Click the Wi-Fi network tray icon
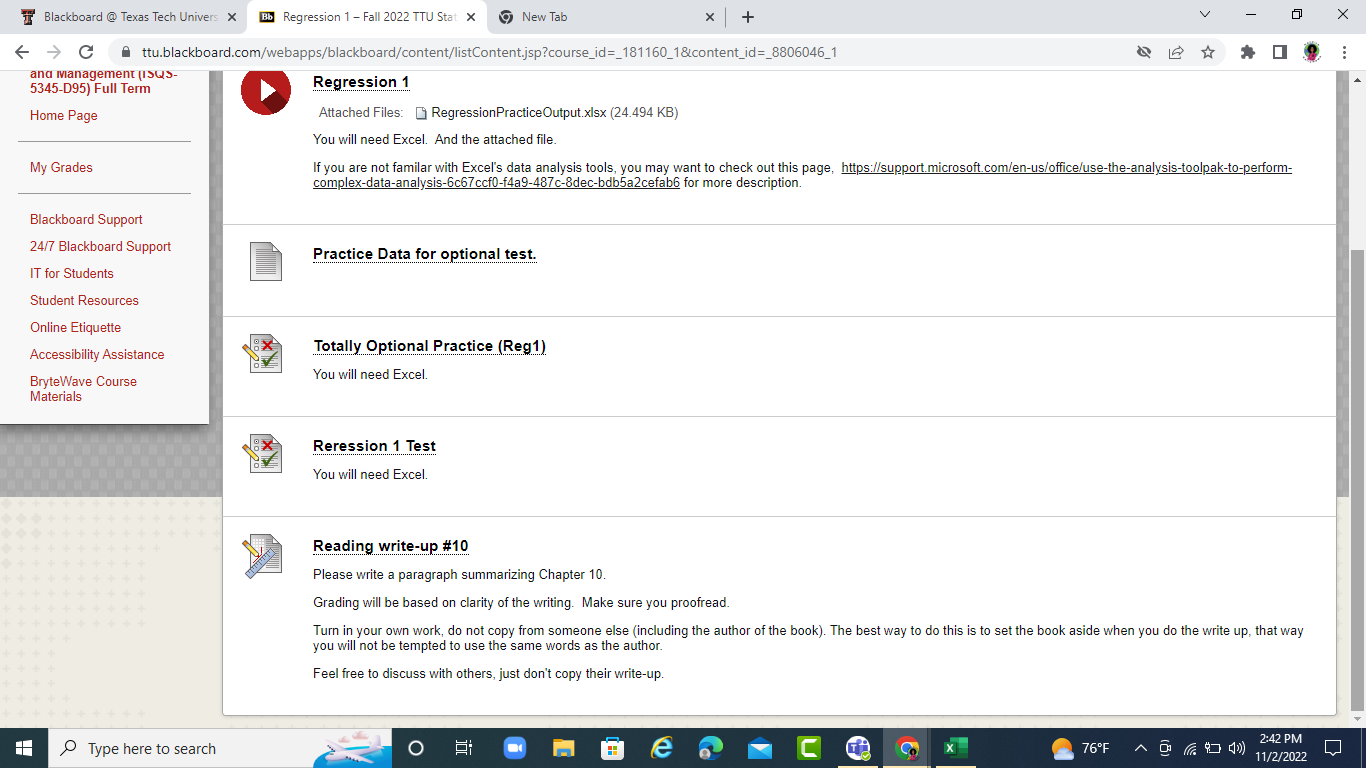Viewport: 1366px width, 768px height. pos(1190,748)
